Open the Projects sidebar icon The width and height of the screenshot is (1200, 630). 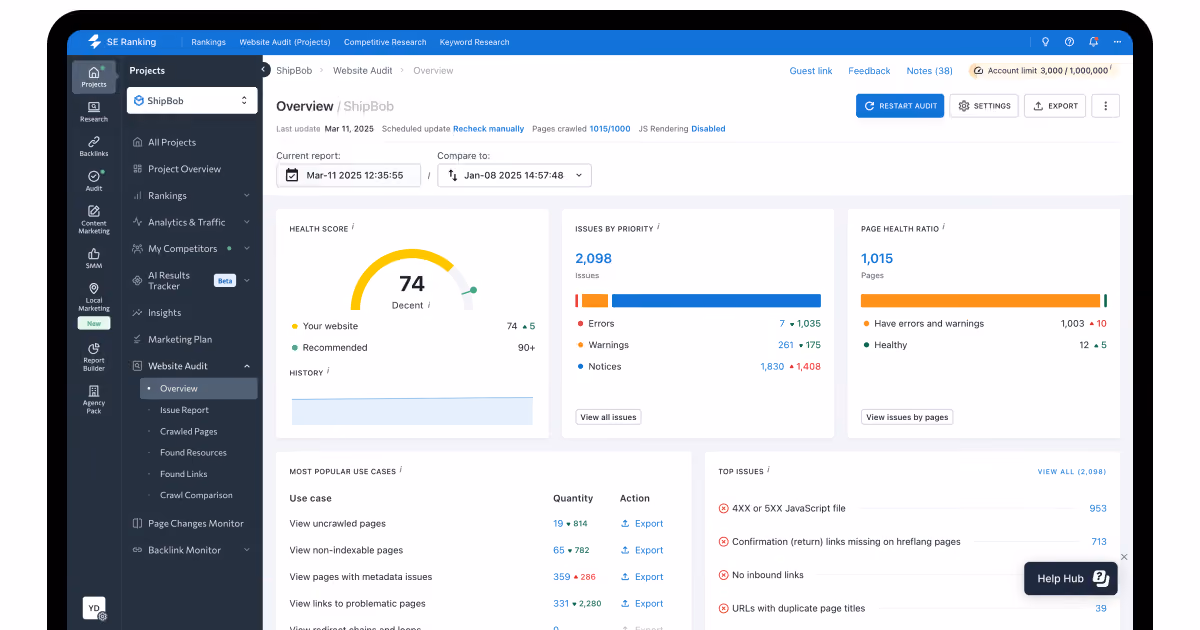(94, 77)
